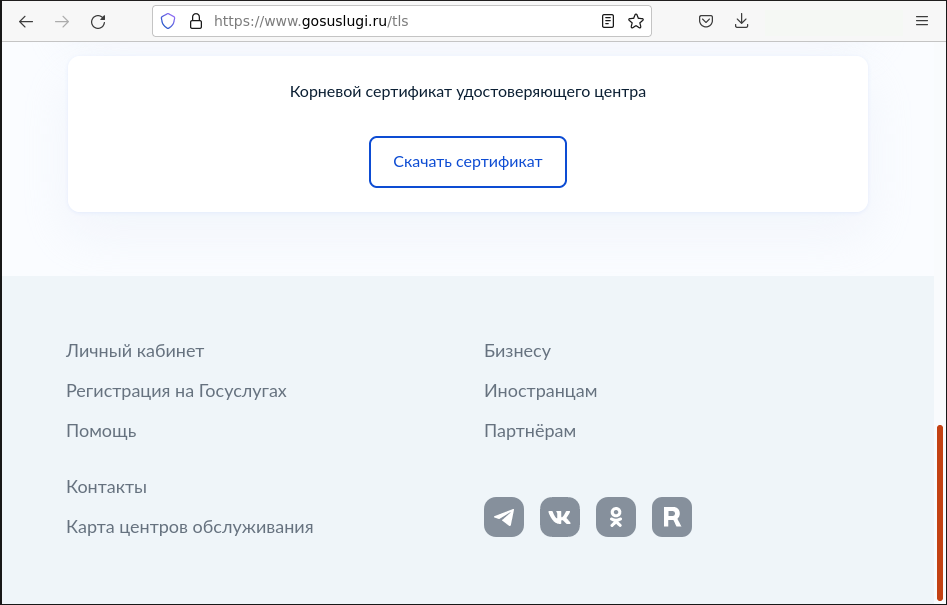This screenshot has height=605, width=947.
Task: Open the Бизнесу footer link
Action: click(x=518, y=351)
